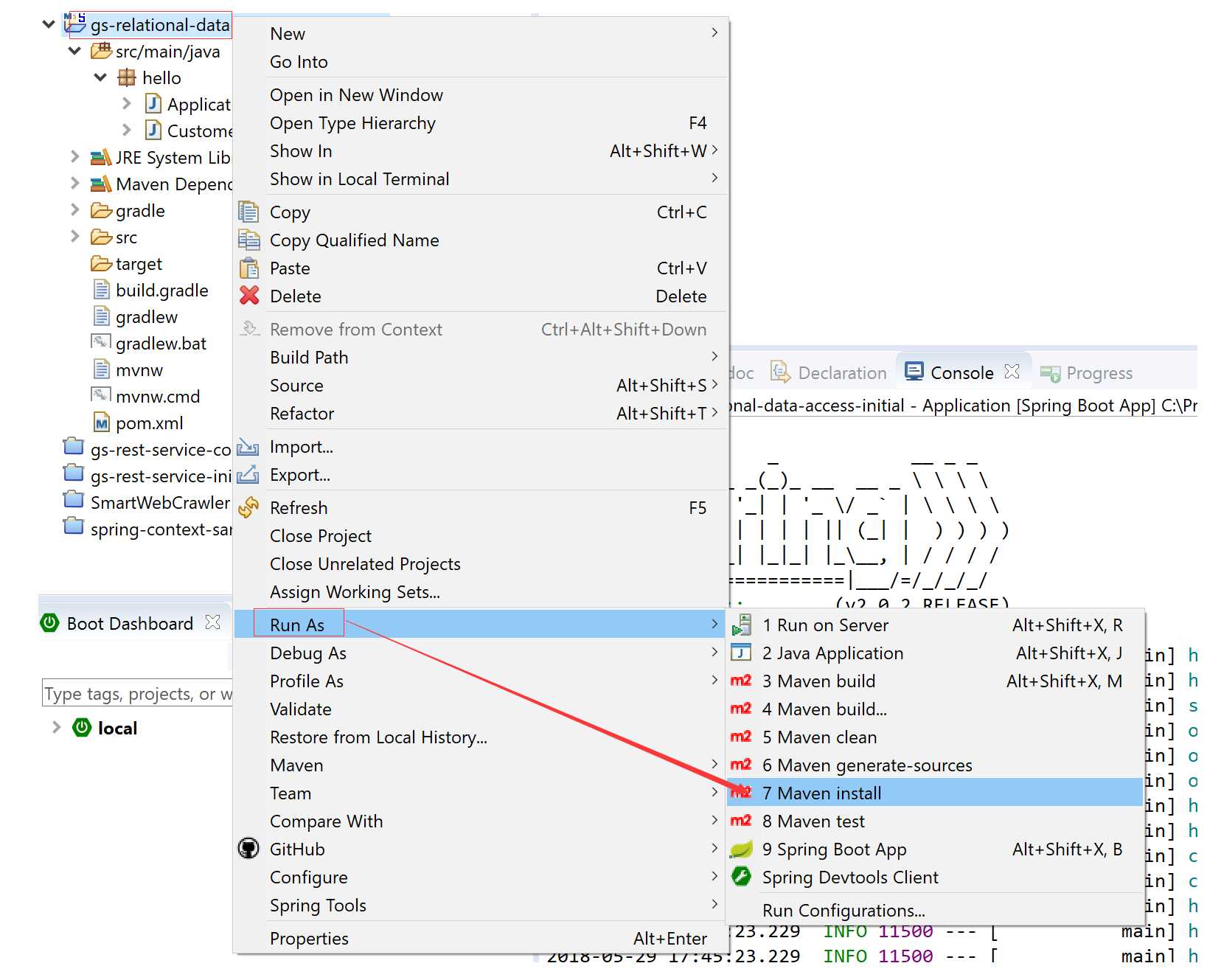Click the Export icon in menu

coord(248,475)
